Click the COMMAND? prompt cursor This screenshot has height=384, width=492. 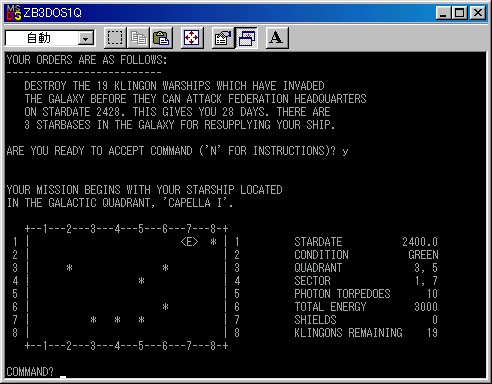click(63, 377)
